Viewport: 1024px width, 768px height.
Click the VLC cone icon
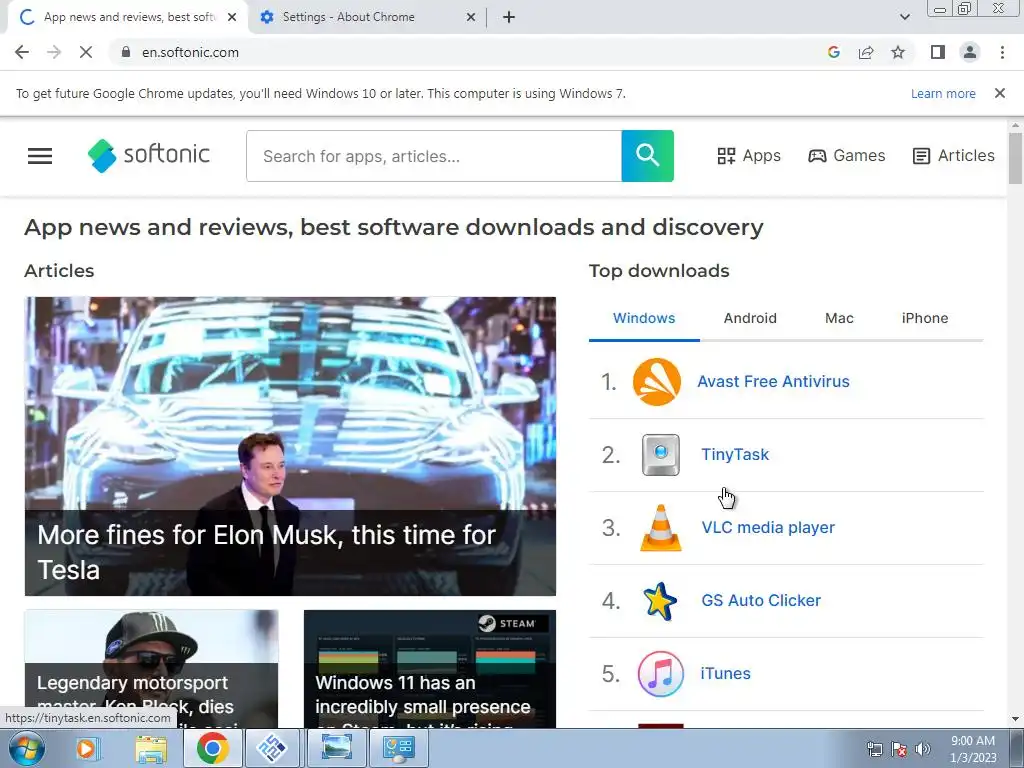pos(661,528)
